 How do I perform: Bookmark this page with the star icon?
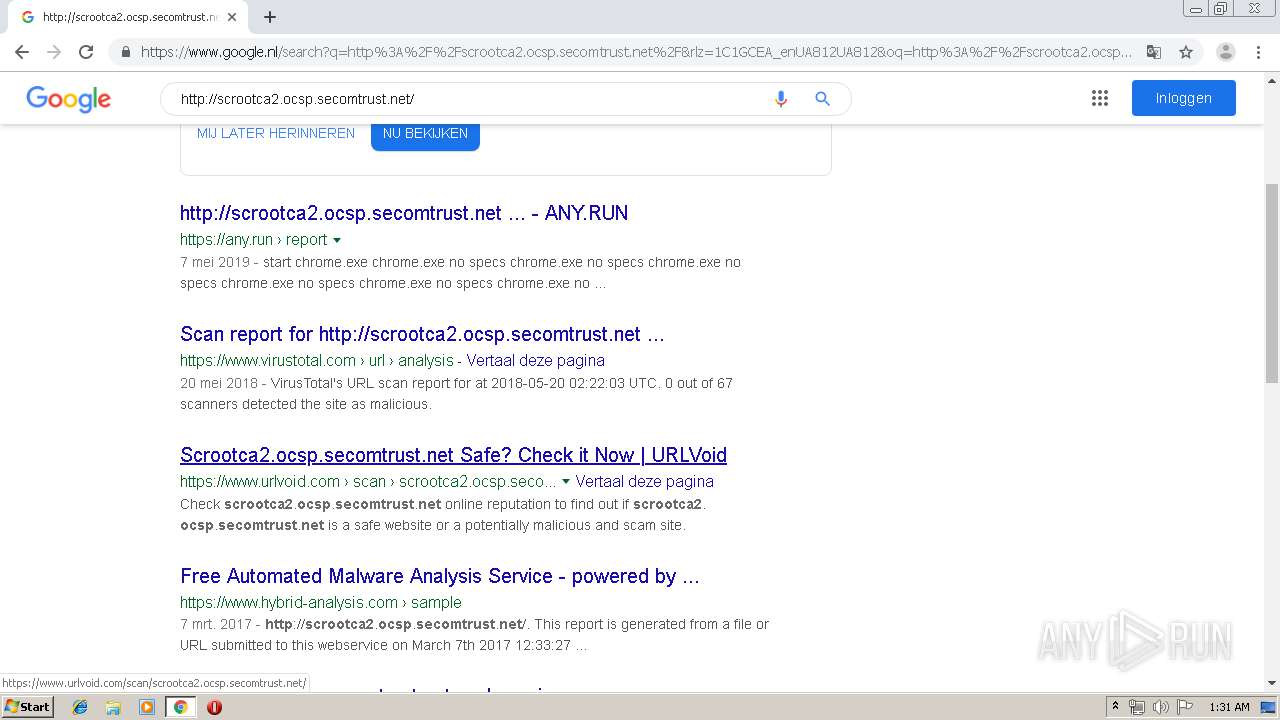coord(1186,52)
